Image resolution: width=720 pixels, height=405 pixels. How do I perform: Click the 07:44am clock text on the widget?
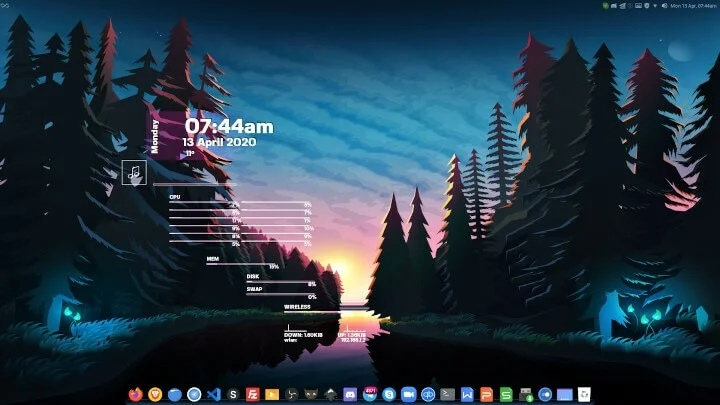[x=229, y=126]
